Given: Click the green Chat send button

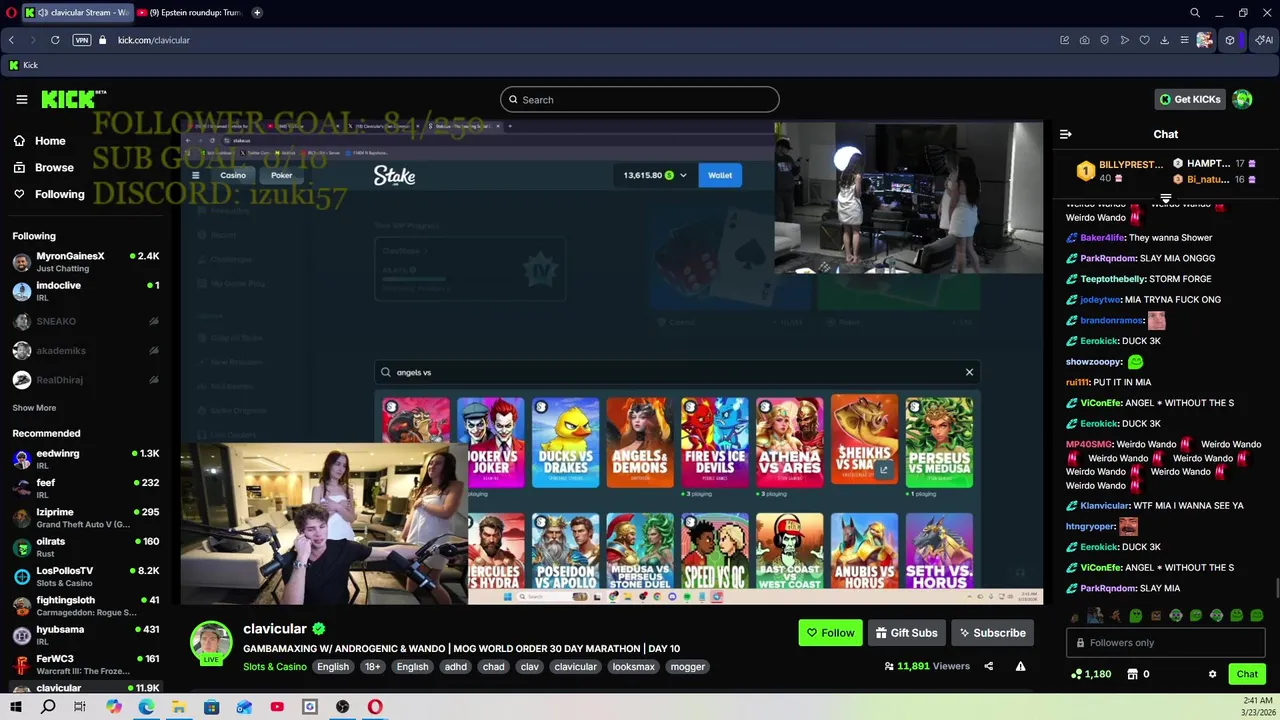Looking at the screenshot, I should pos(1247,674).
